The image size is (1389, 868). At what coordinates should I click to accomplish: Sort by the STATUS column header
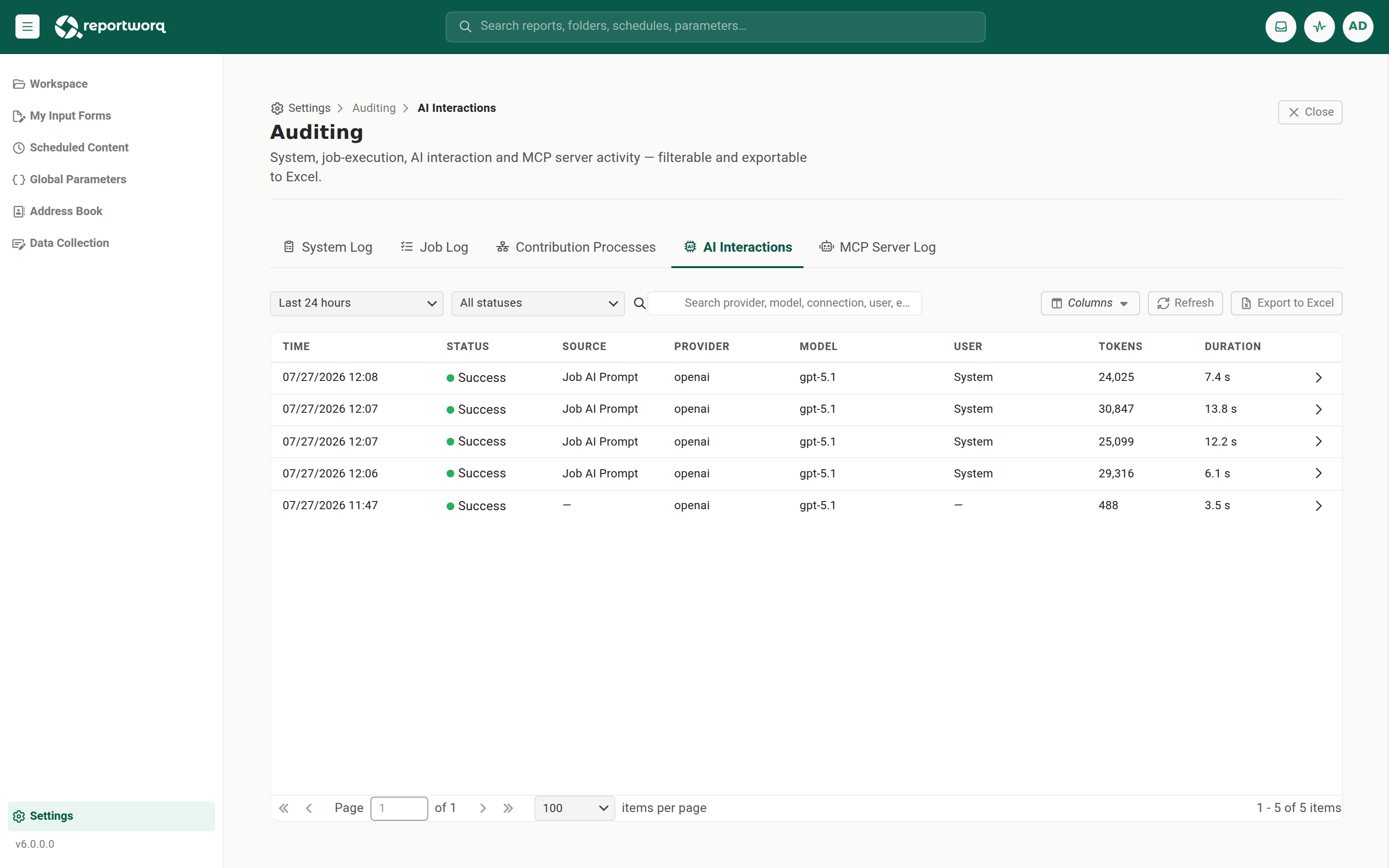click(x=468, y=347)
